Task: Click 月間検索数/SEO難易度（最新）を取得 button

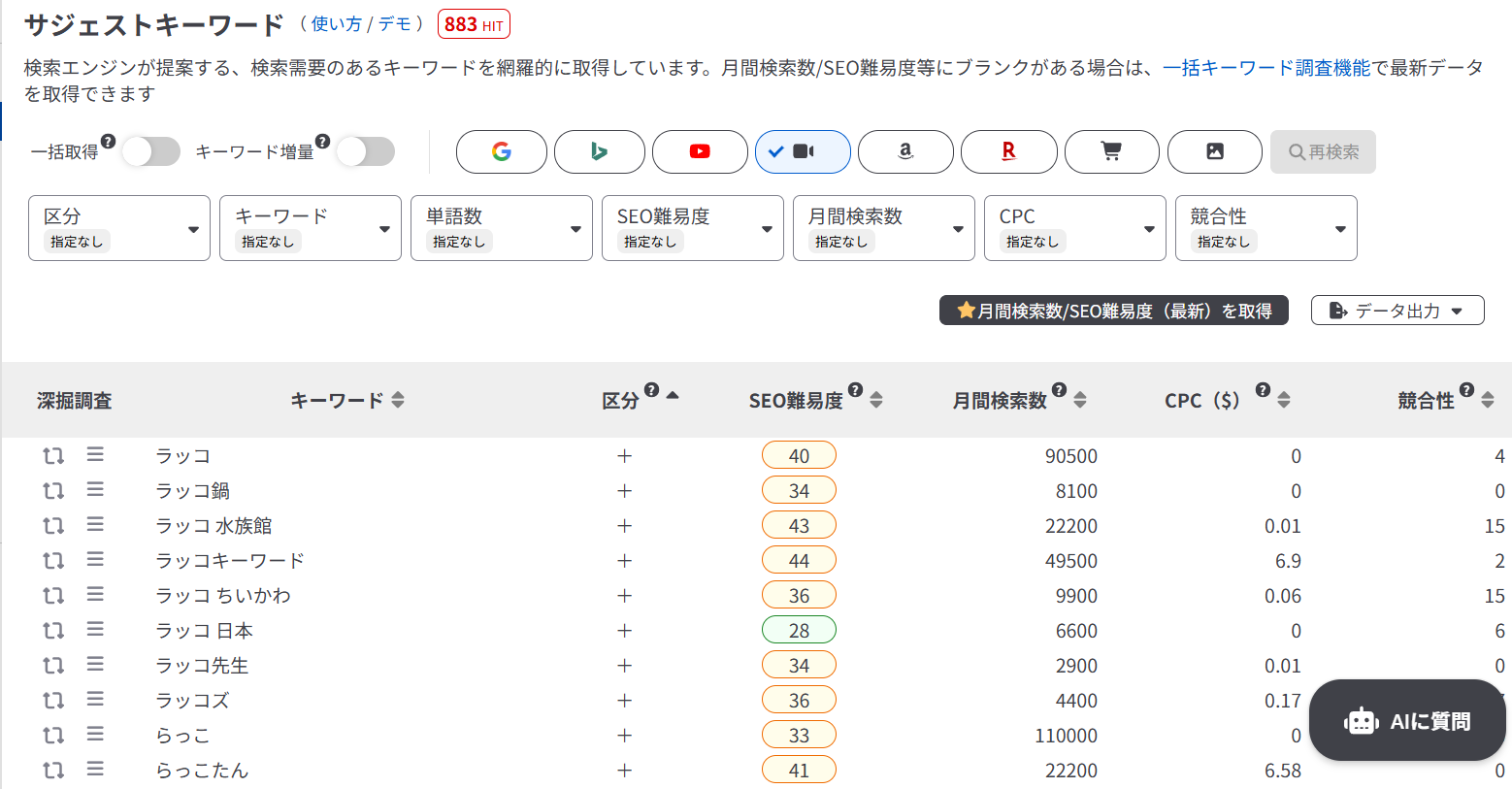Action: coord(1113,311)
